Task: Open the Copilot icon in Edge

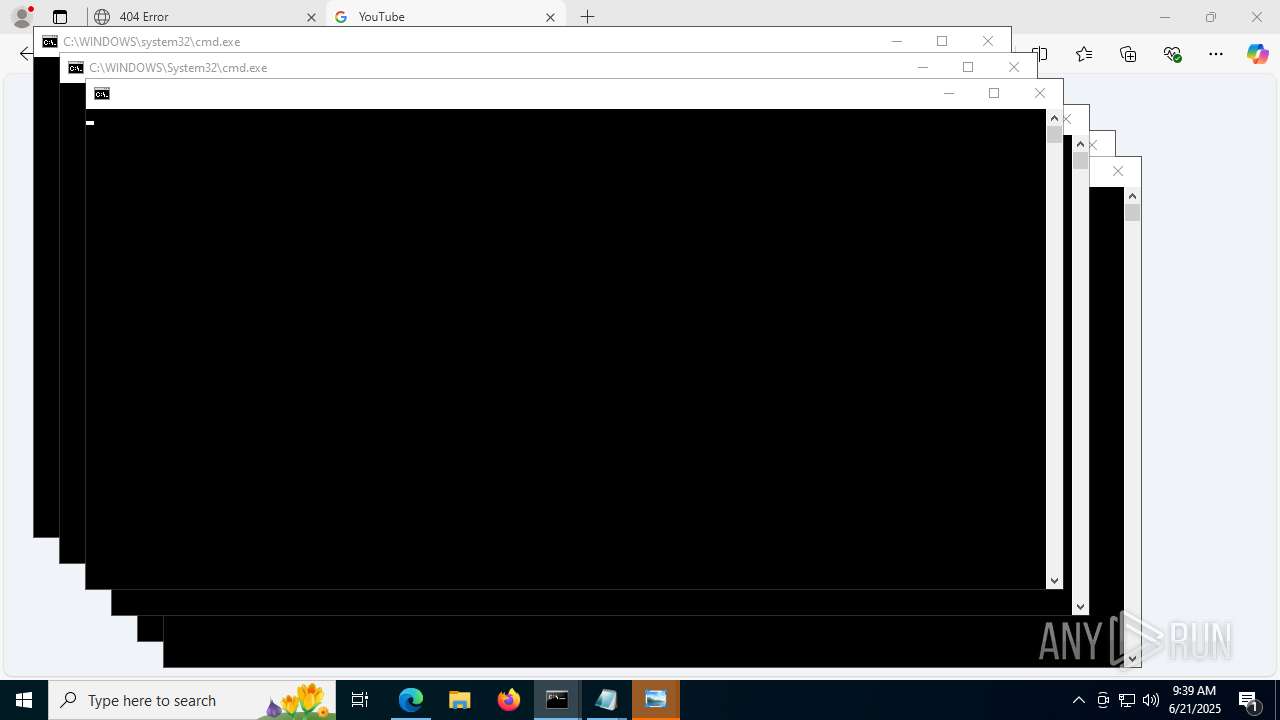Action: pyautogui.click(x=1257, y=54)
